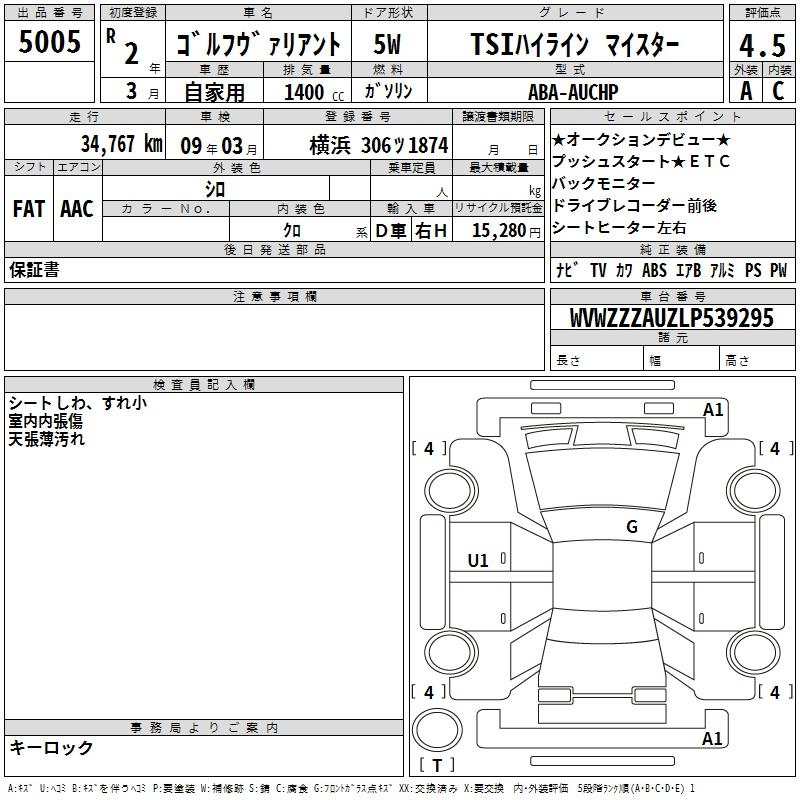
Task: Click the front-left [4] tire tread marker
Action: tap(429, 449)
